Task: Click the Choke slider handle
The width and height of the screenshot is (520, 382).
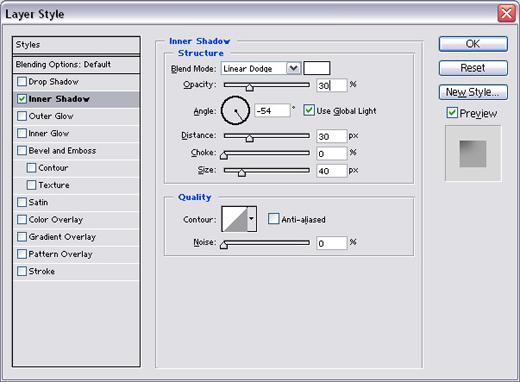Action: coord(224,155)
